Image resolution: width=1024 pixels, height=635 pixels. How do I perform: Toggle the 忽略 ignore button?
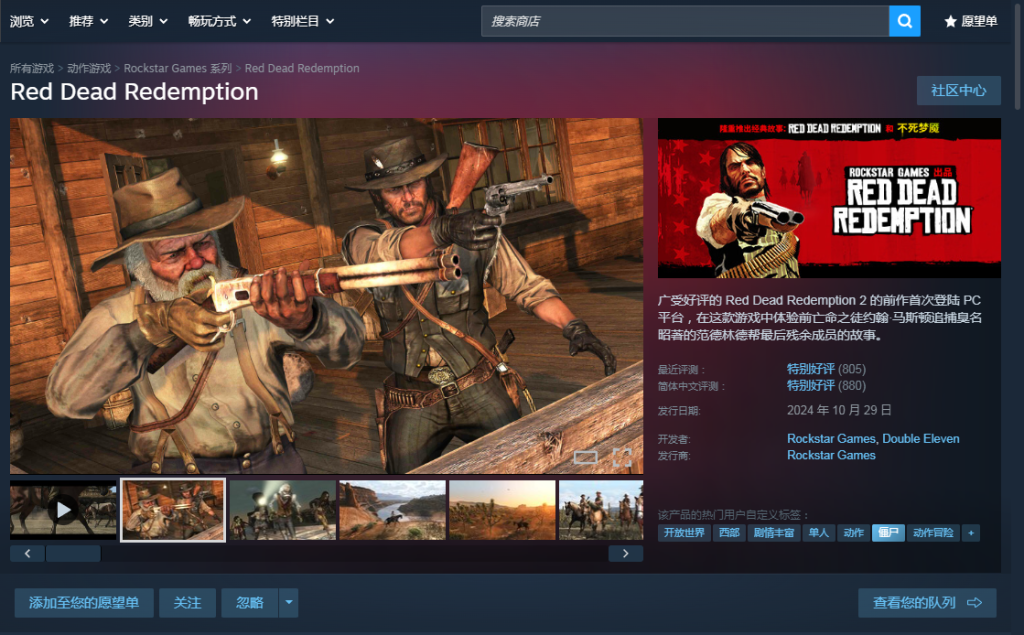(x=249, y=603)
